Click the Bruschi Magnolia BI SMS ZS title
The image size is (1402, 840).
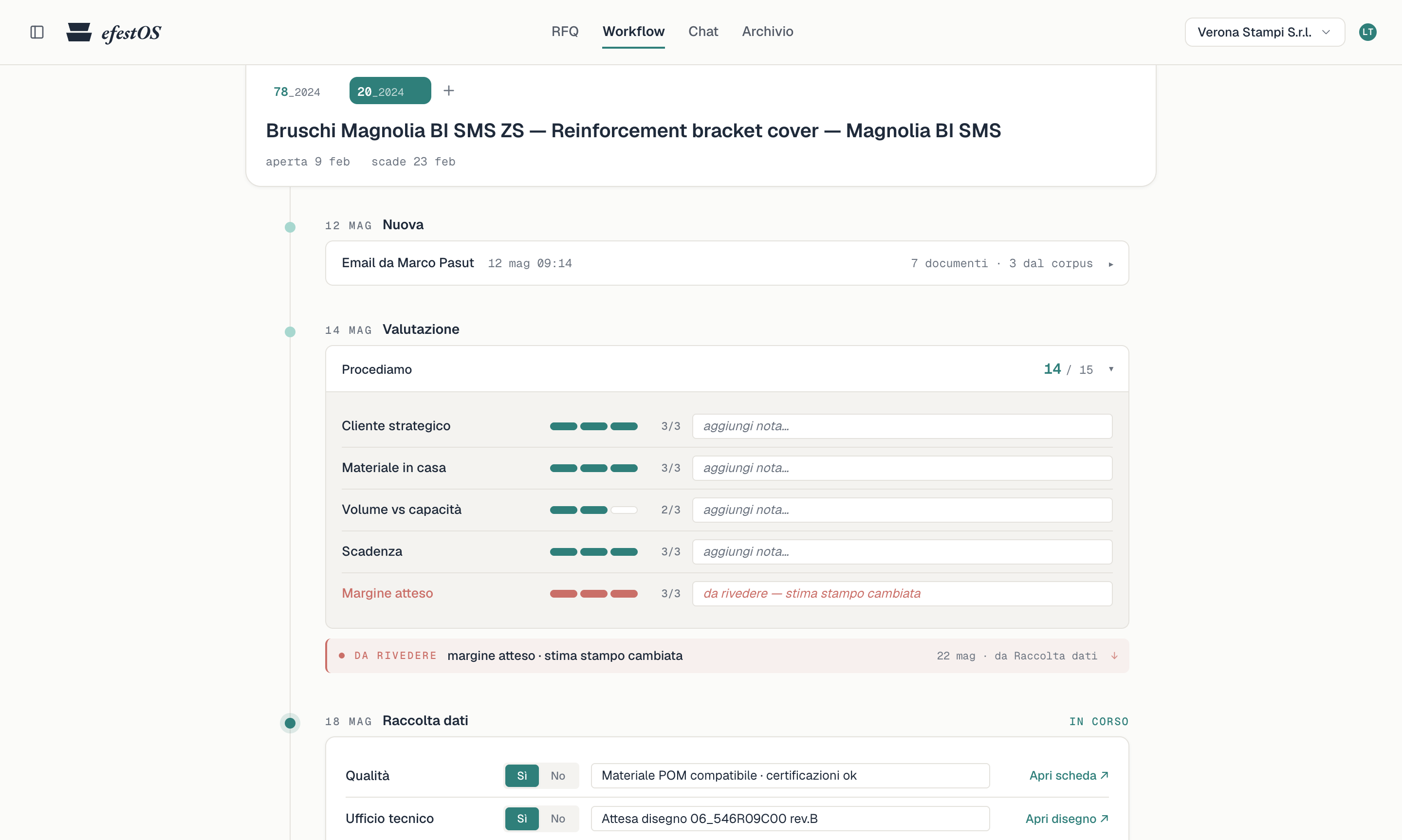(633, 131)
